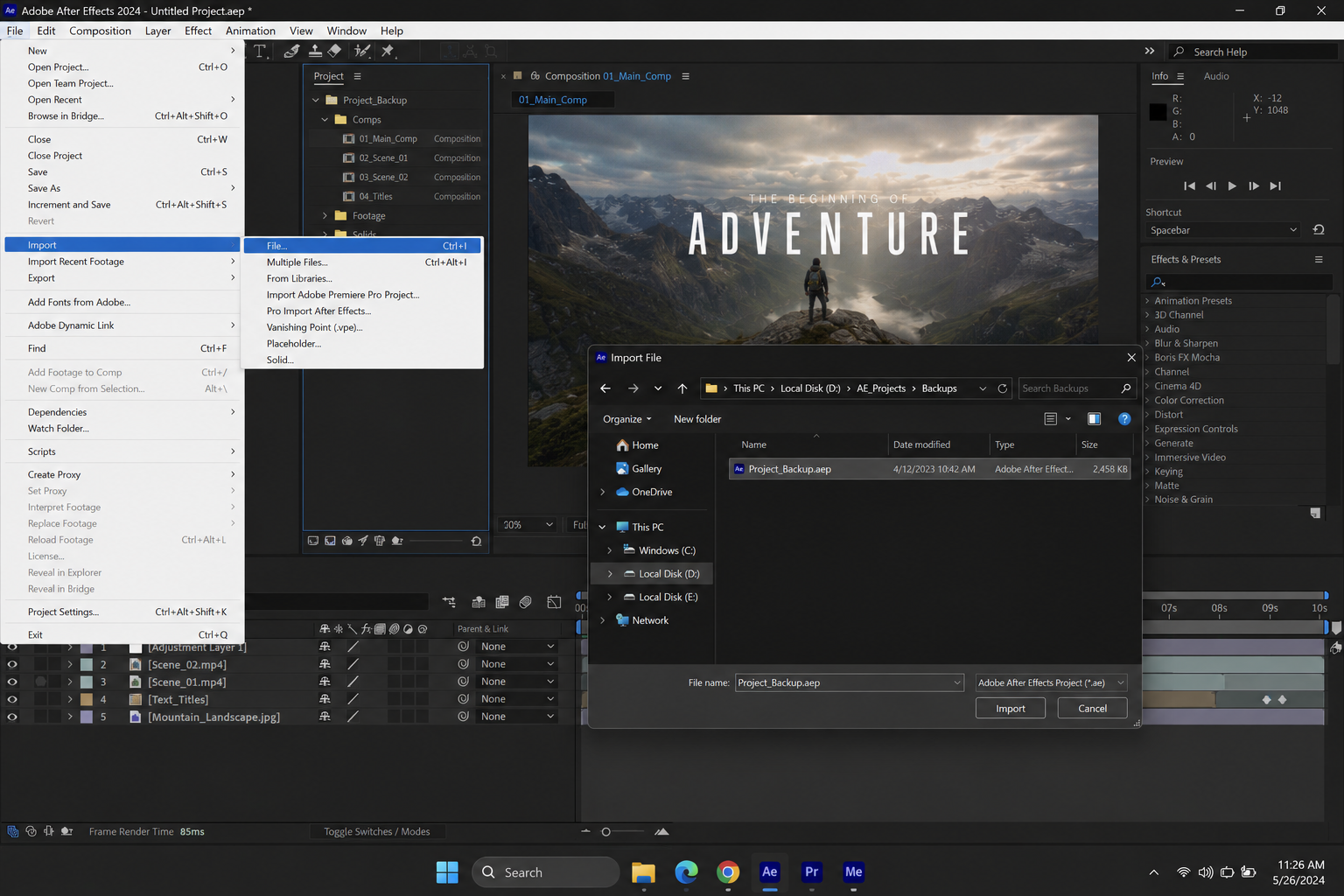Go up one folder in Import File dialog
Viewport: 1344px width, 896px height.
tap(682, 388)
